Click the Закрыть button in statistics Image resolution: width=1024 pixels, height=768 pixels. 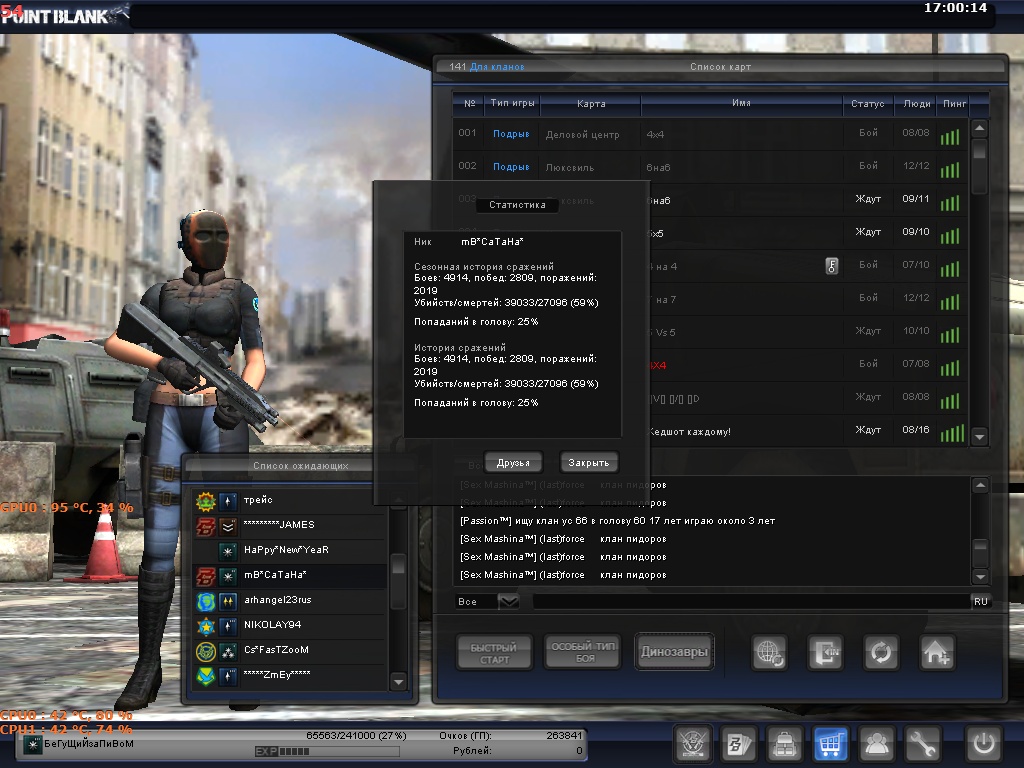pos(588,462)
